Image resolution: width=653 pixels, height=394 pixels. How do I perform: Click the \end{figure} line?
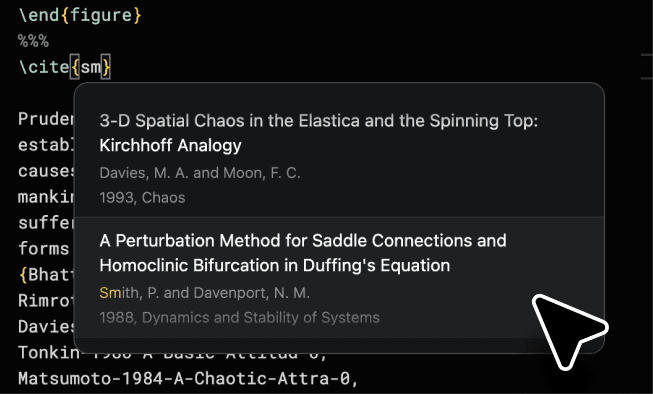coord(80,15)
